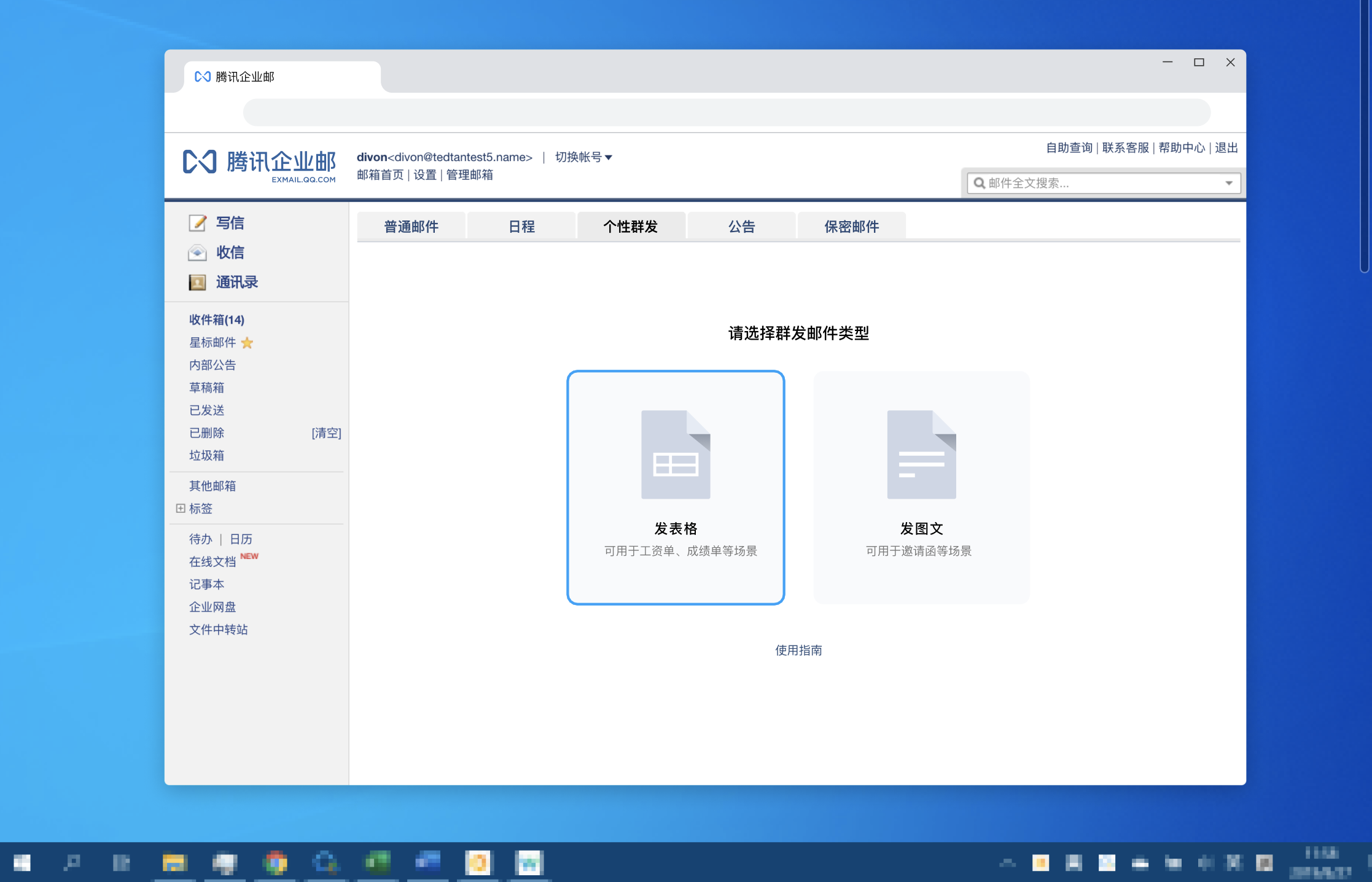Click 退出 to log out

coord(1226,148)
